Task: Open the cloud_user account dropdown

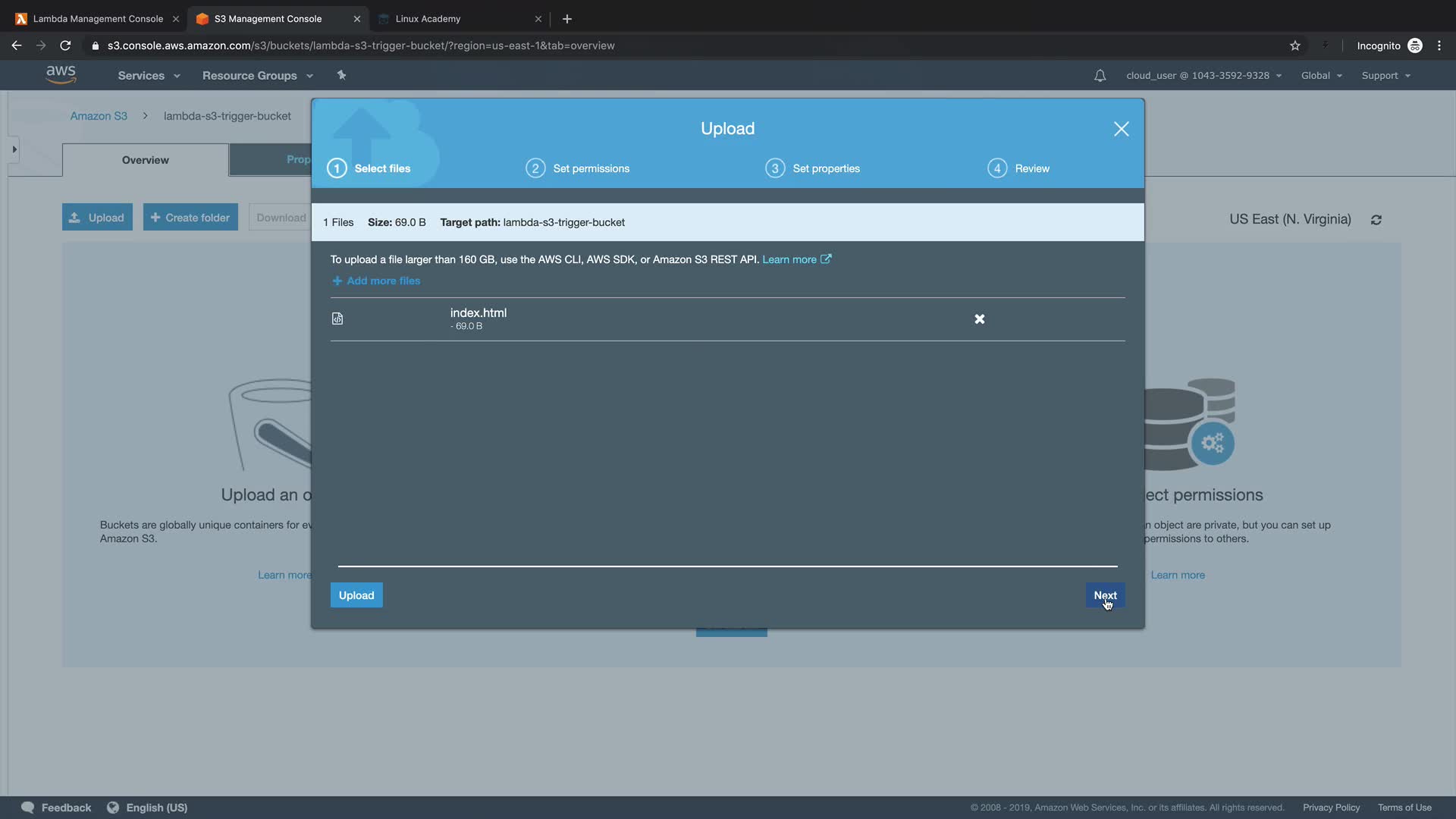Action: tap(1203, 76)
